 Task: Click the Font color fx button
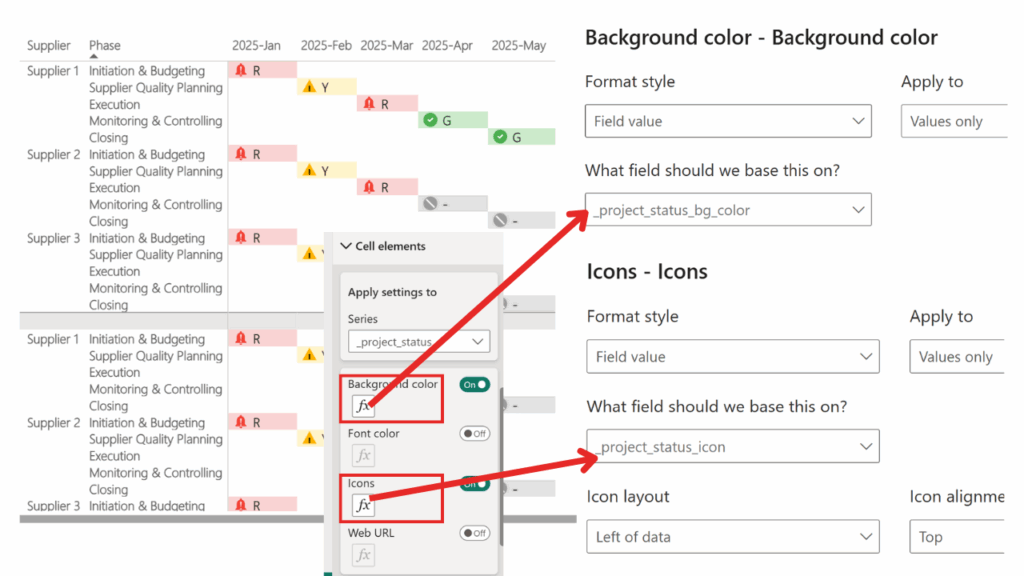pyautogui.click(x=364, y=455)
